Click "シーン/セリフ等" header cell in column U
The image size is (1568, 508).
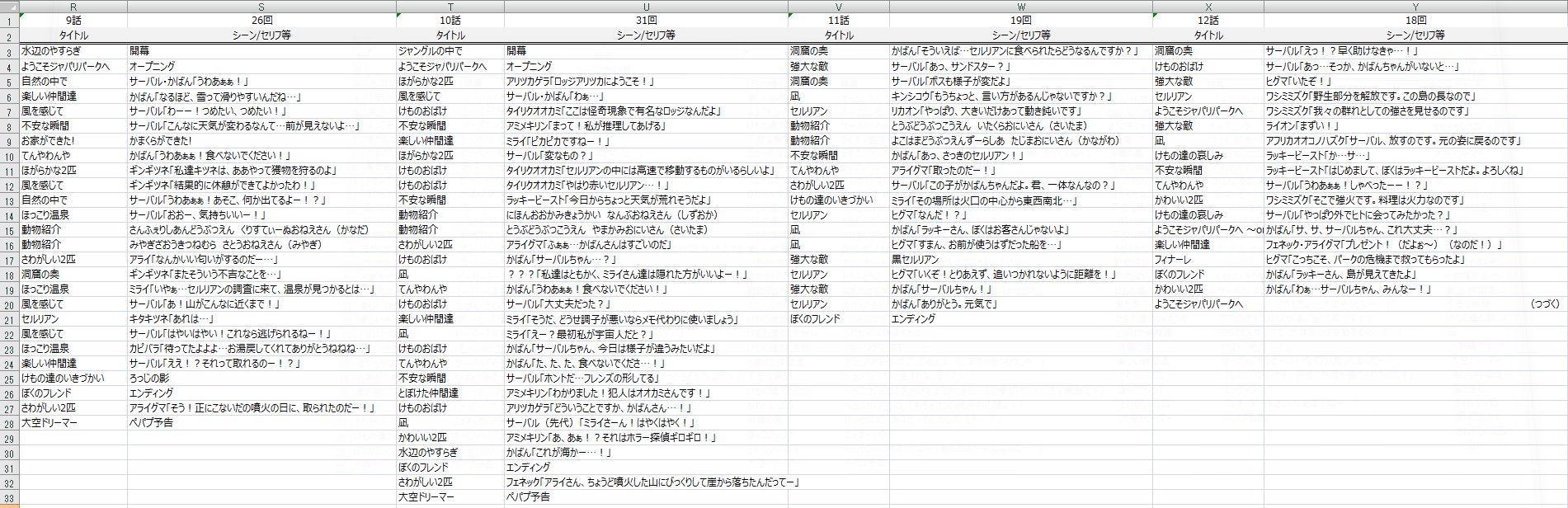pos(646,35)
